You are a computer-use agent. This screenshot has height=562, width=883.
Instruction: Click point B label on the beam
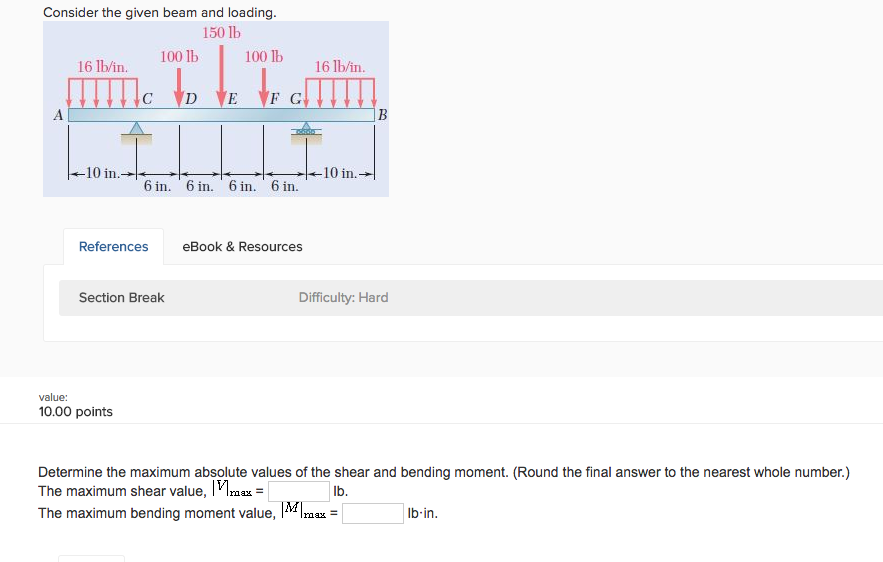(381, 116)
